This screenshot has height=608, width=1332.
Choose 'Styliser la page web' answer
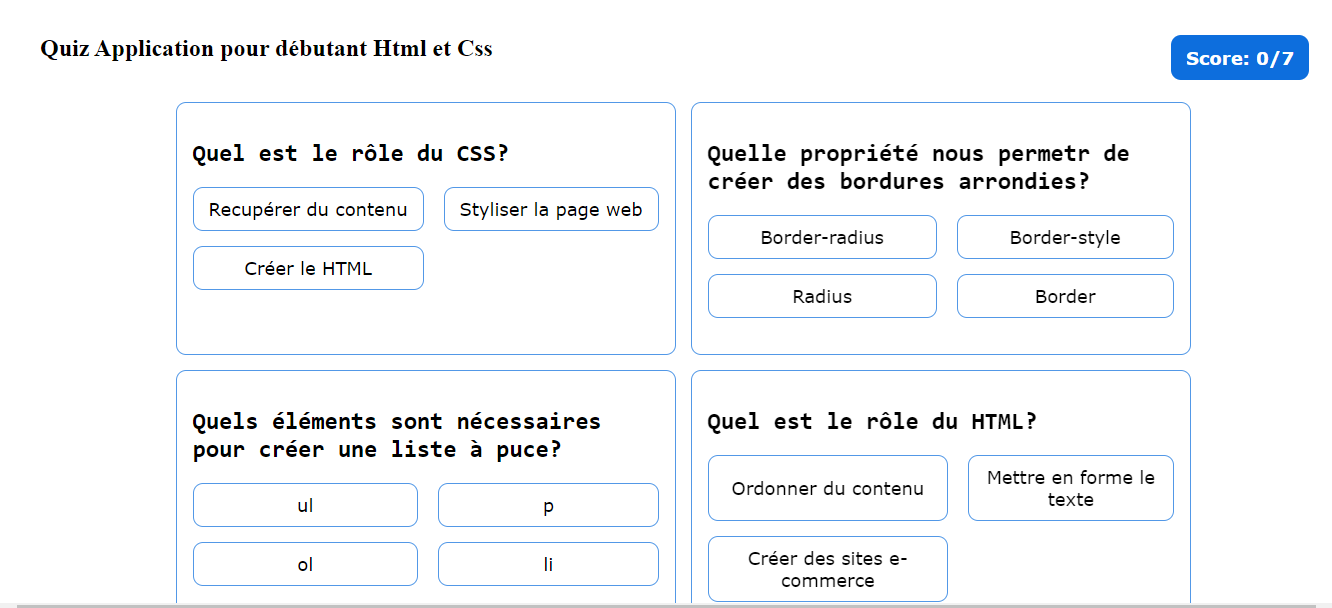551,209
